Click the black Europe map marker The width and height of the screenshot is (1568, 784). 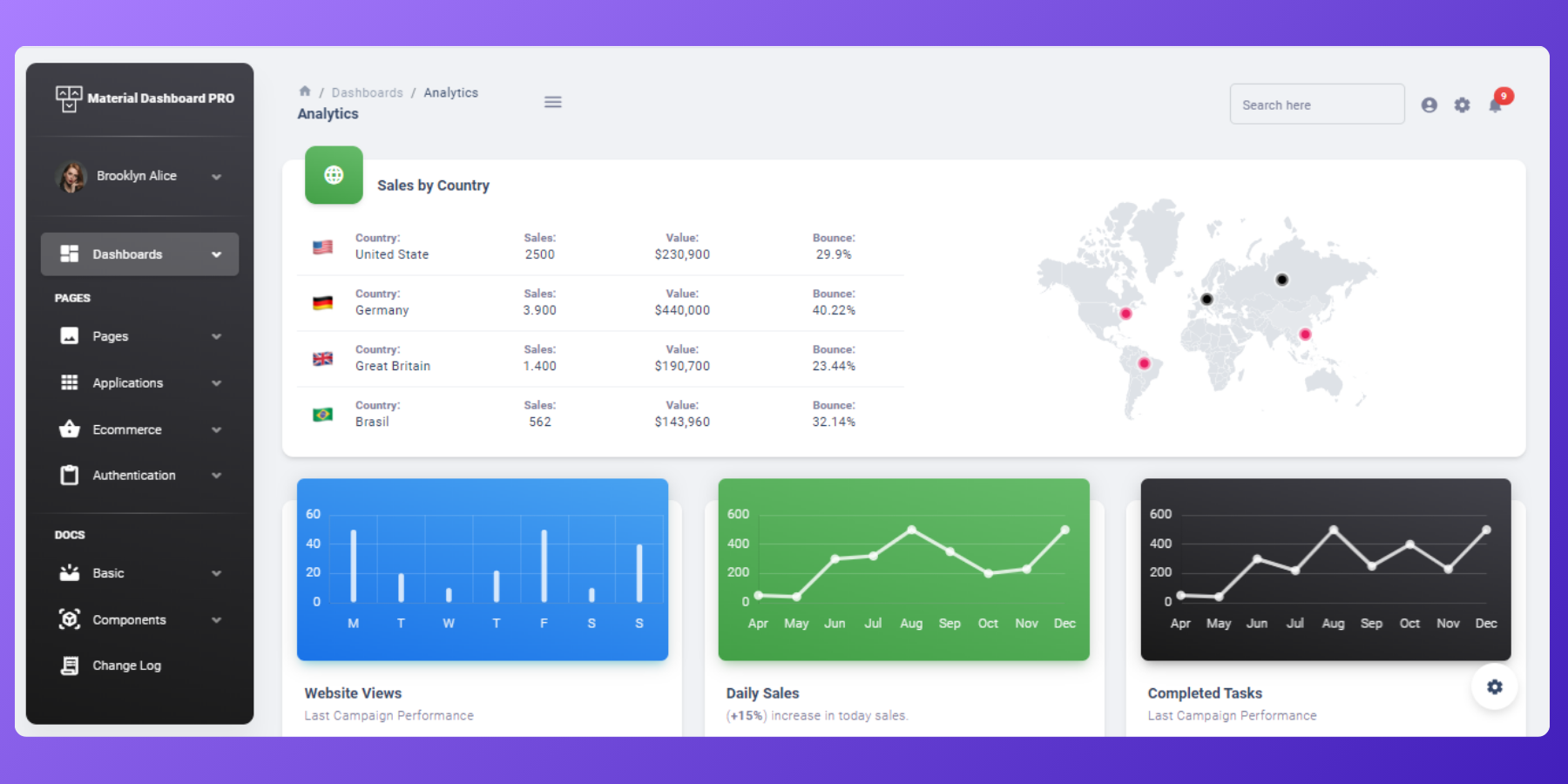click(1206, 299)
